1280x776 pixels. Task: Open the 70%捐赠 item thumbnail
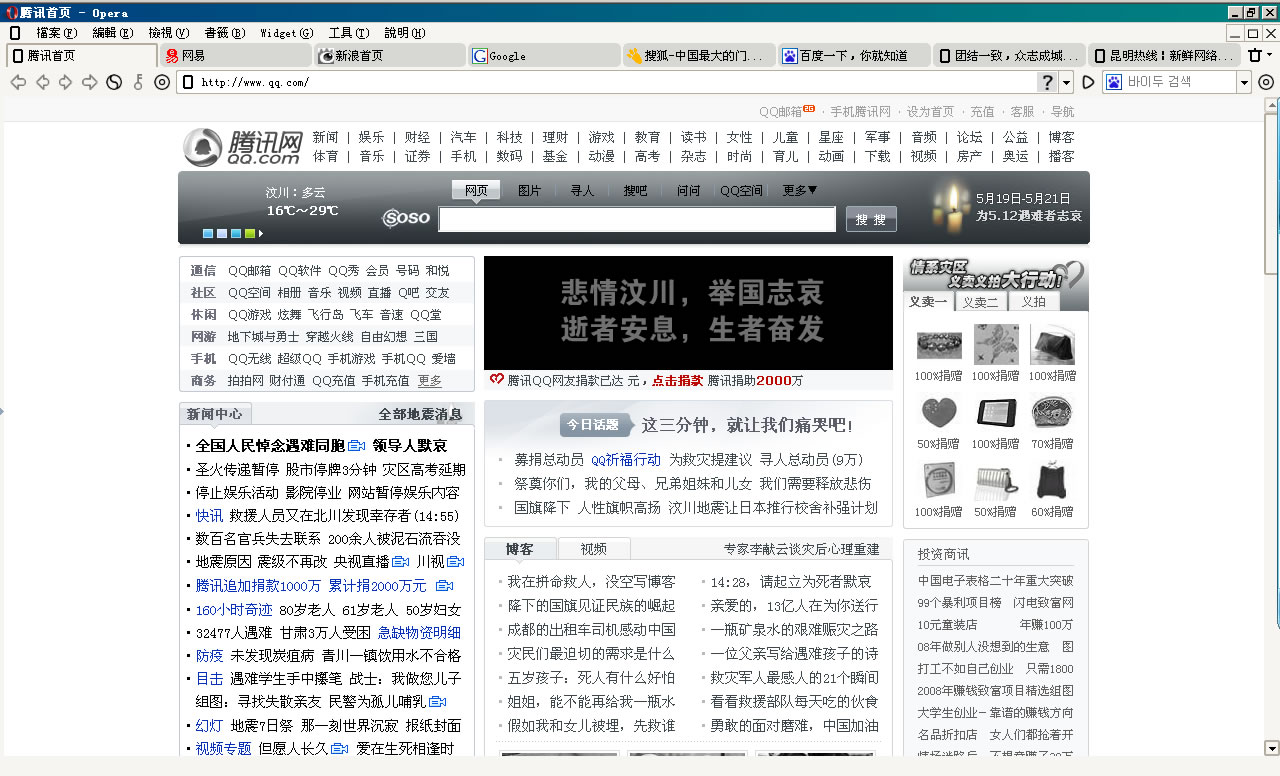tap(1051, 413)
